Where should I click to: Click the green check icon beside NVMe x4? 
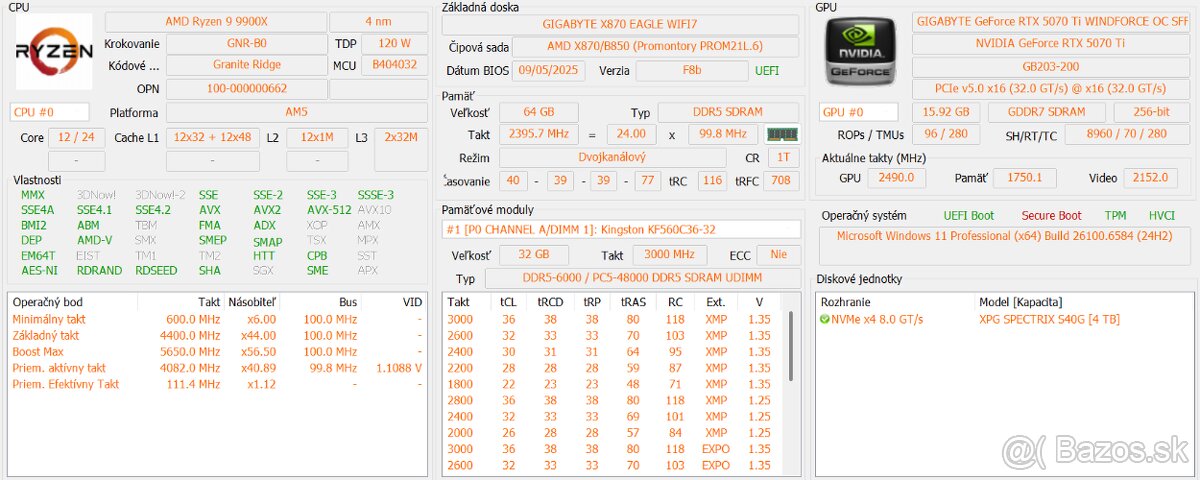coord(825,319)
